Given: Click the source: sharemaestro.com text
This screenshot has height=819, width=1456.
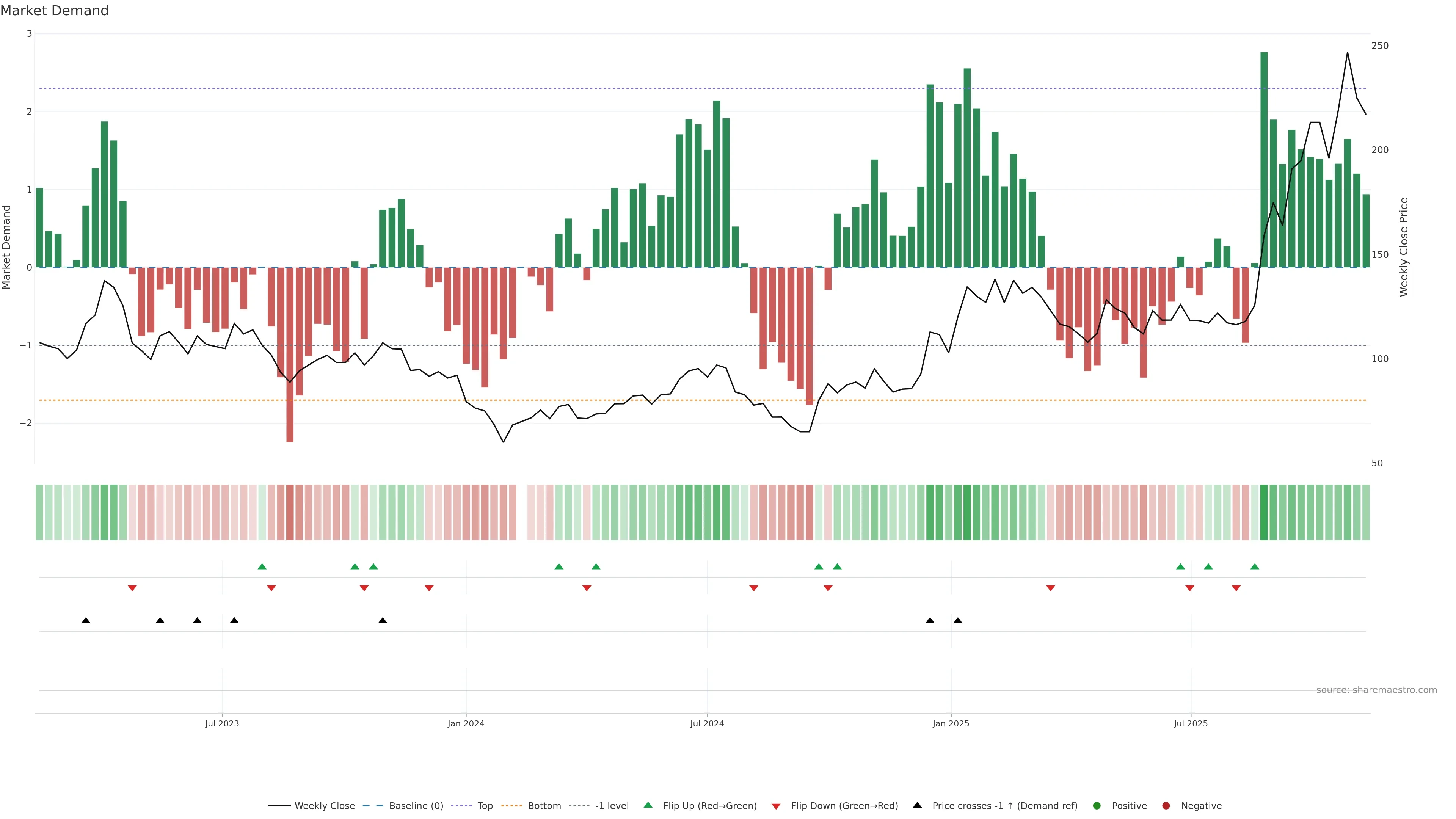Looking at the screenshot, I should pyautogui.click(x=1376, y=690).
